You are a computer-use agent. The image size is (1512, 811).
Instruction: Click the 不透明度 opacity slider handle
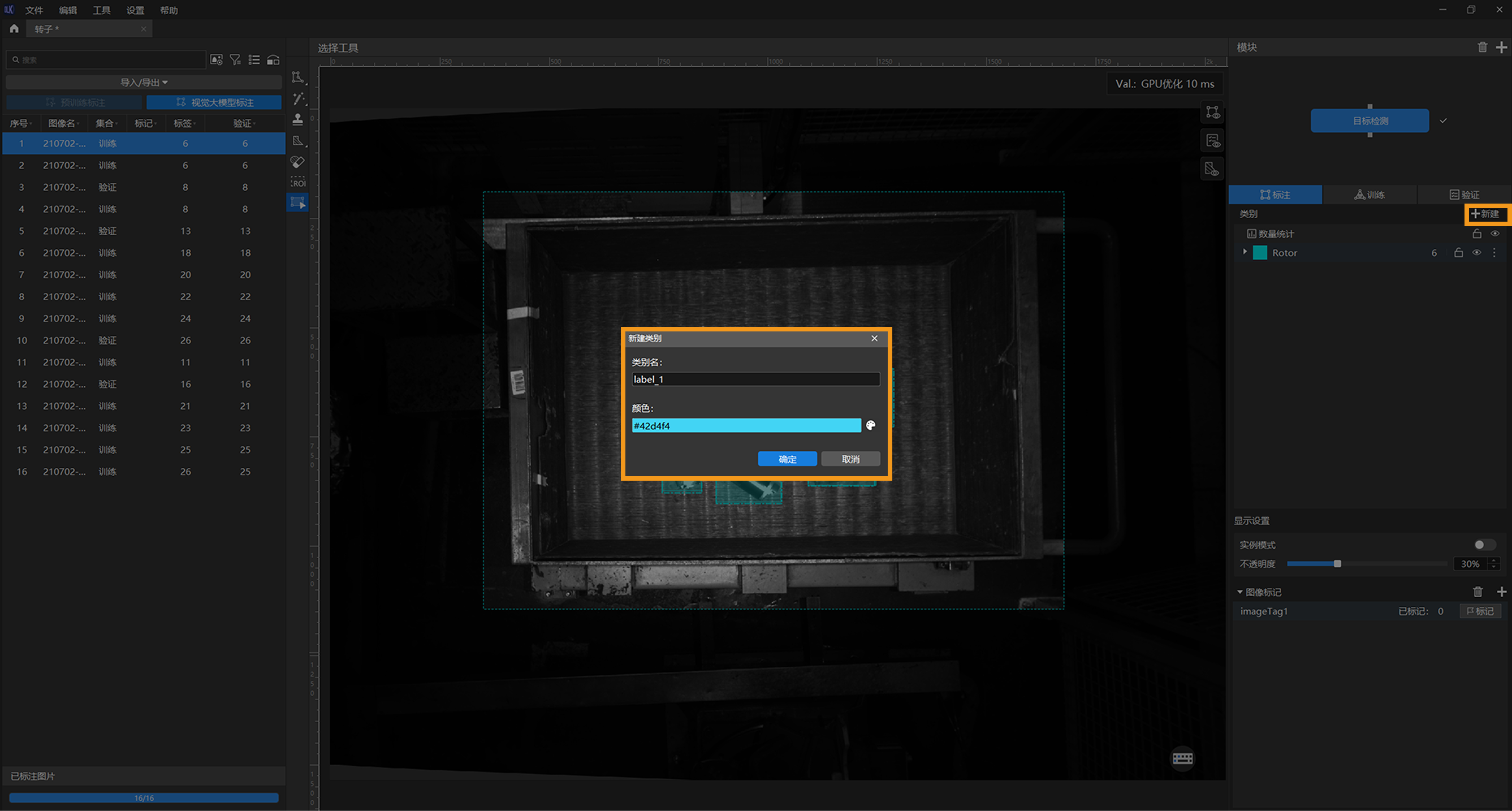pos(1337,564)
